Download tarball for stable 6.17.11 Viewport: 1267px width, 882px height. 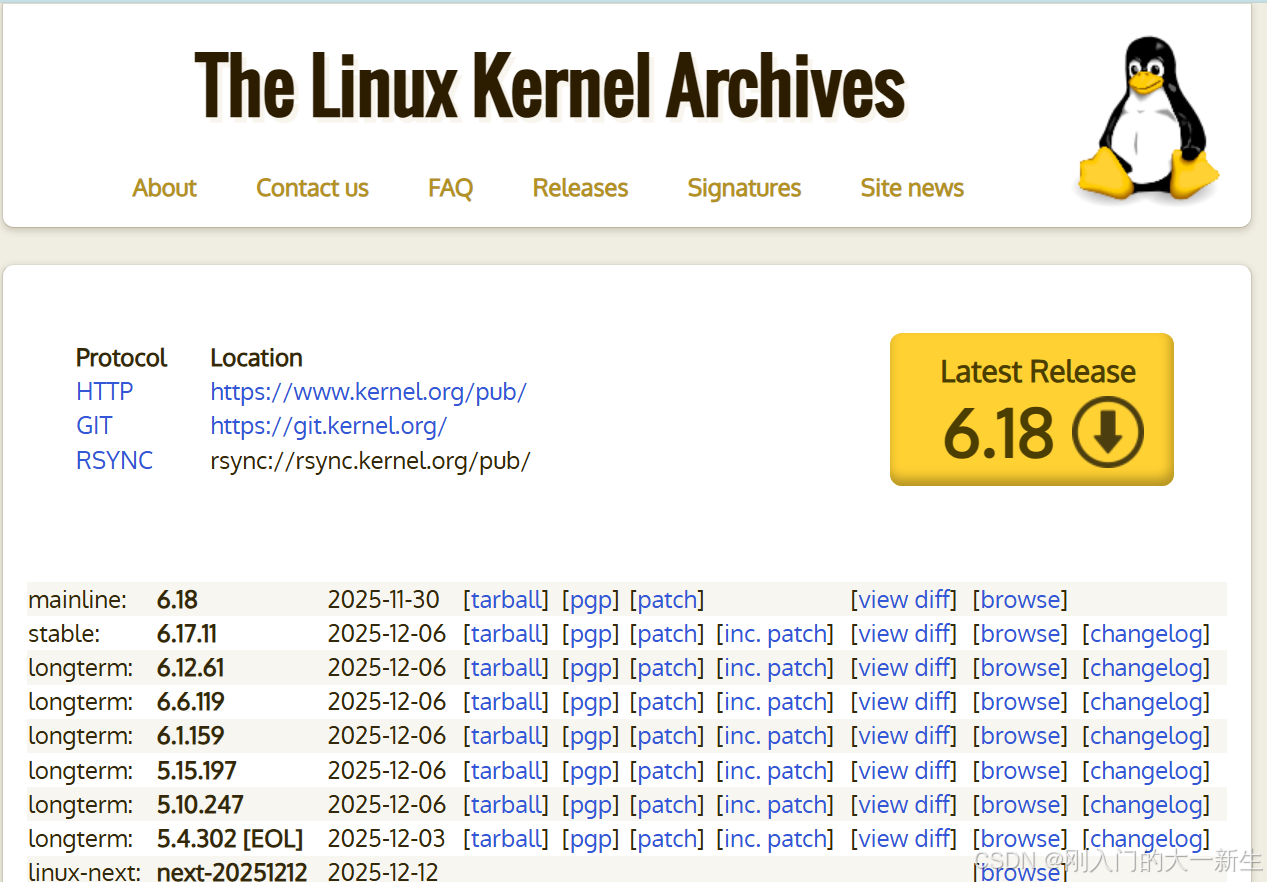point(505,634)
